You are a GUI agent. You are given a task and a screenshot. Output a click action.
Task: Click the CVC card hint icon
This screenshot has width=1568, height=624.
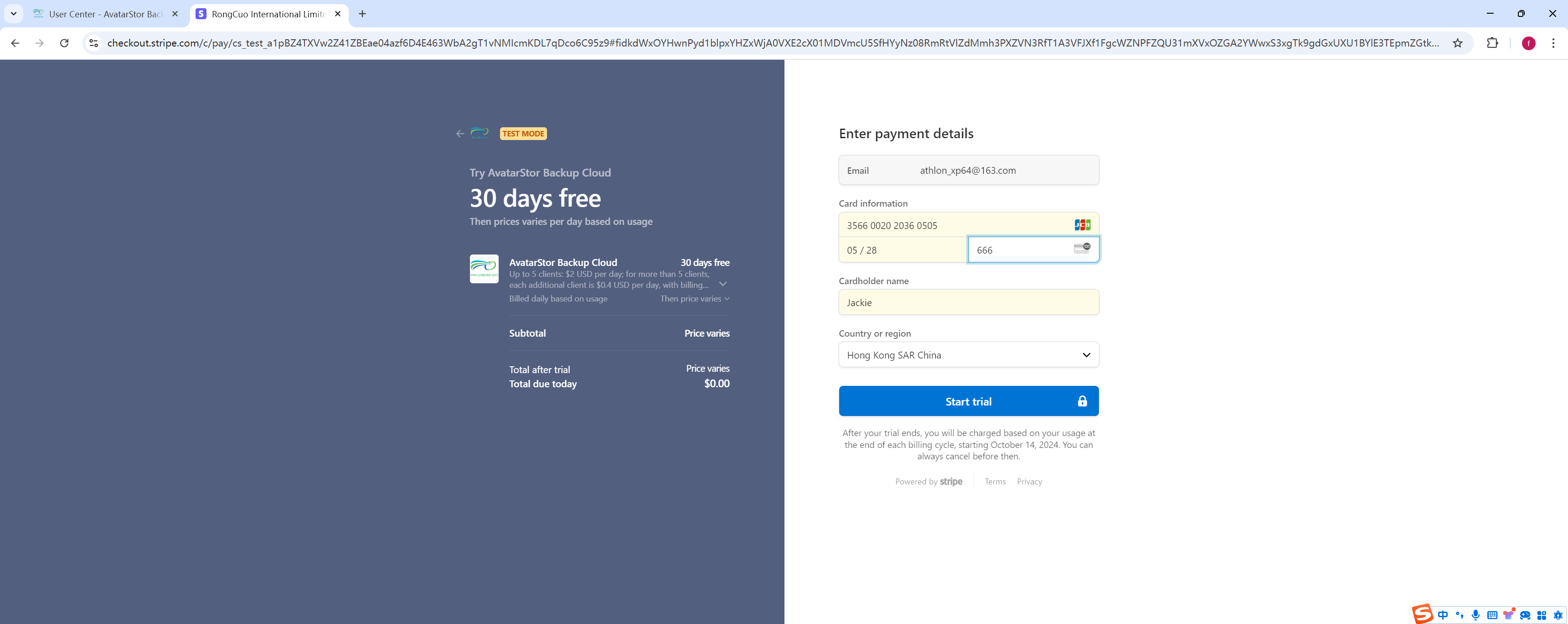[1082, 248]
